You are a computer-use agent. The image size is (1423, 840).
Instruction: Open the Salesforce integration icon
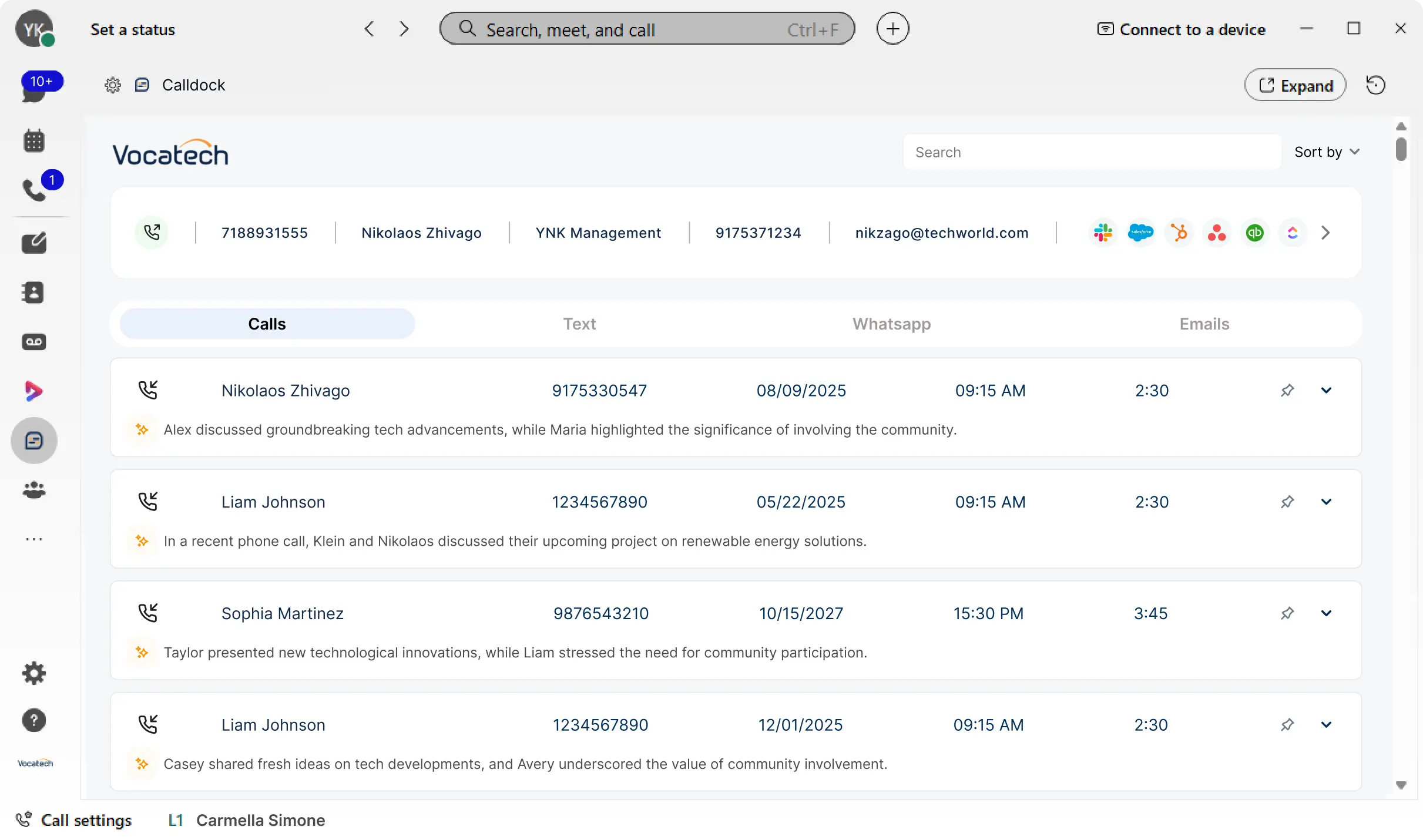click(1140, 233)
